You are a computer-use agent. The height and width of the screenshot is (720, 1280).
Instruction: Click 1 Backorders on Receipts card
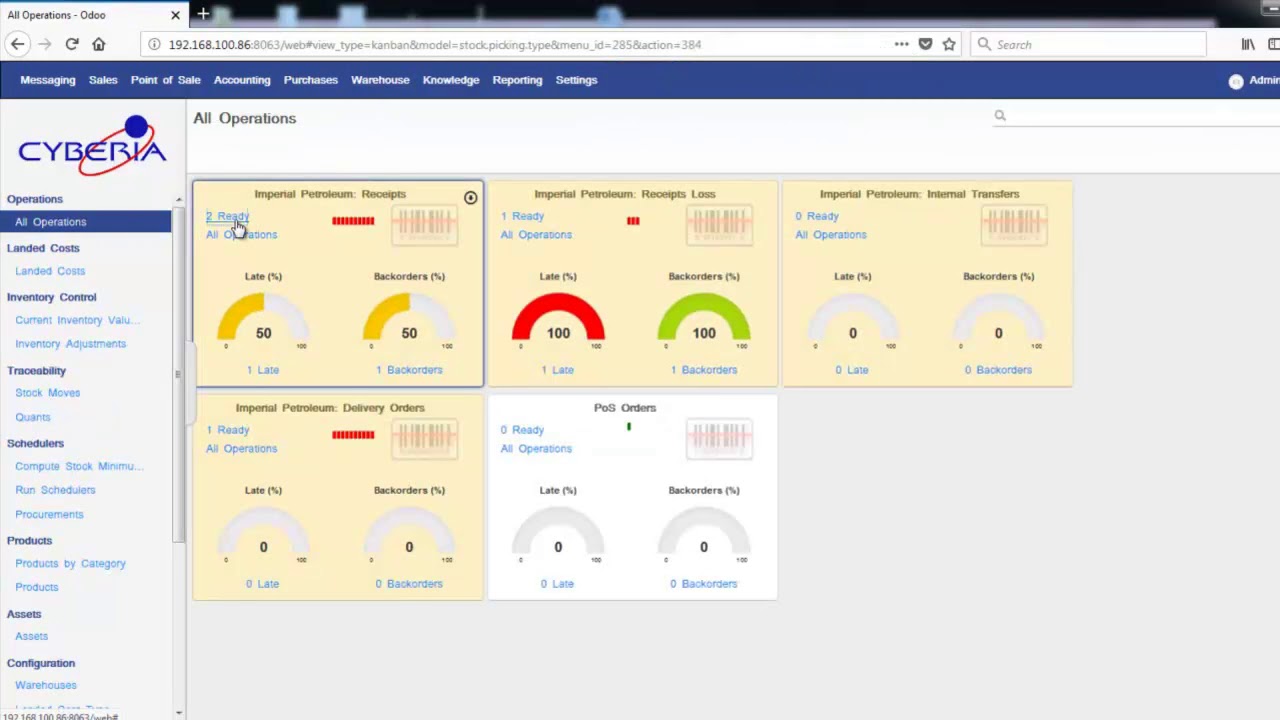[x=409, y=370]
